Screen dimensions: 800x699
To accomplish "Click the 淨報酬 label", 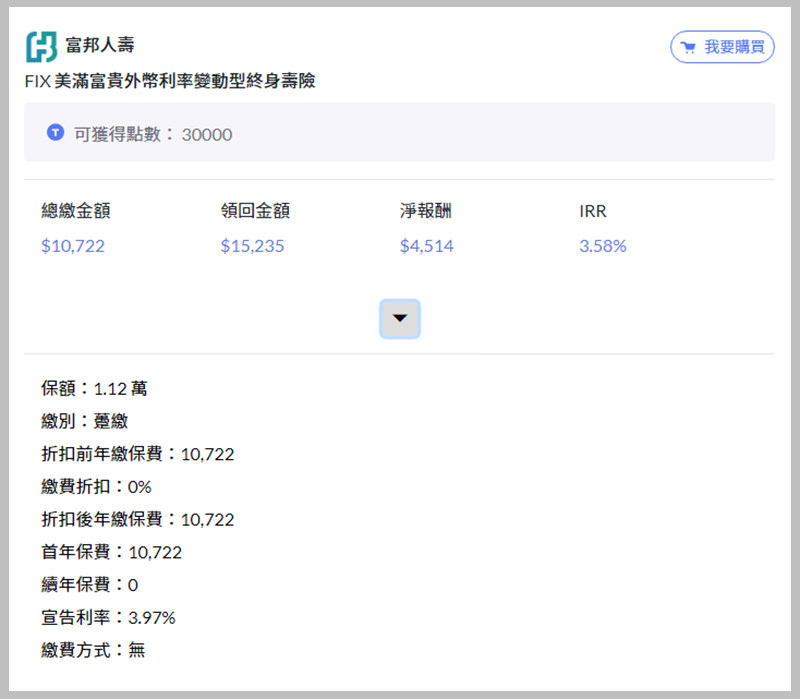I will point(426,211).
